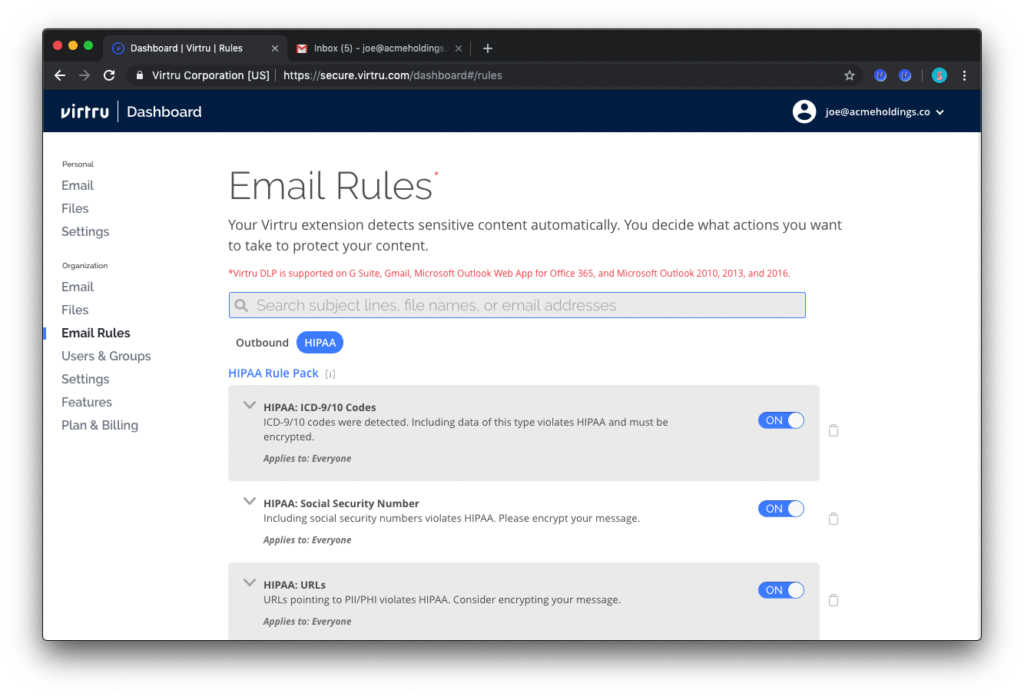
Task: Open a new browser tab
Action: (x=488, y=48)
